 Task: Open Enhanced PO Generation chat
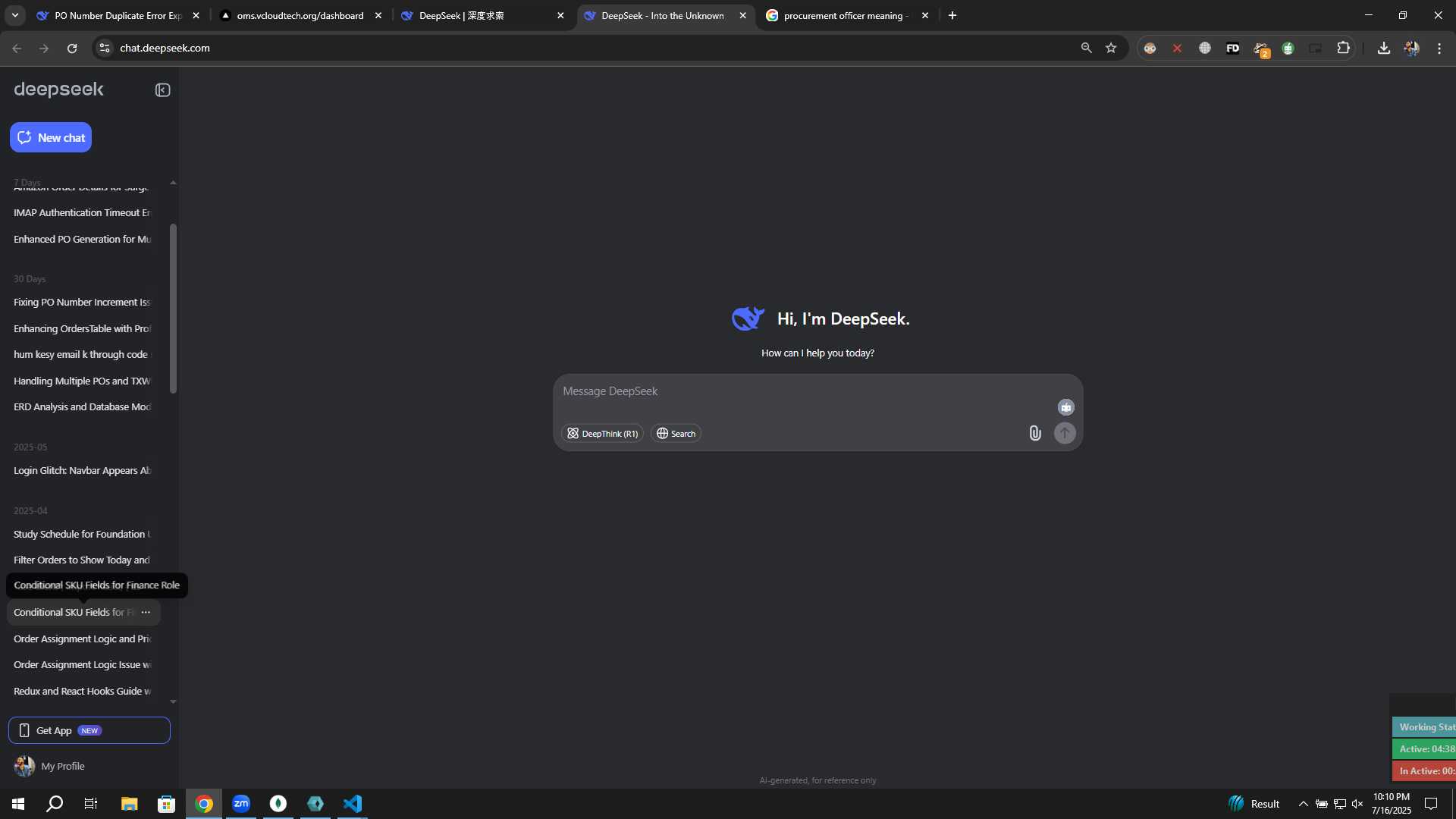(82, 239)
